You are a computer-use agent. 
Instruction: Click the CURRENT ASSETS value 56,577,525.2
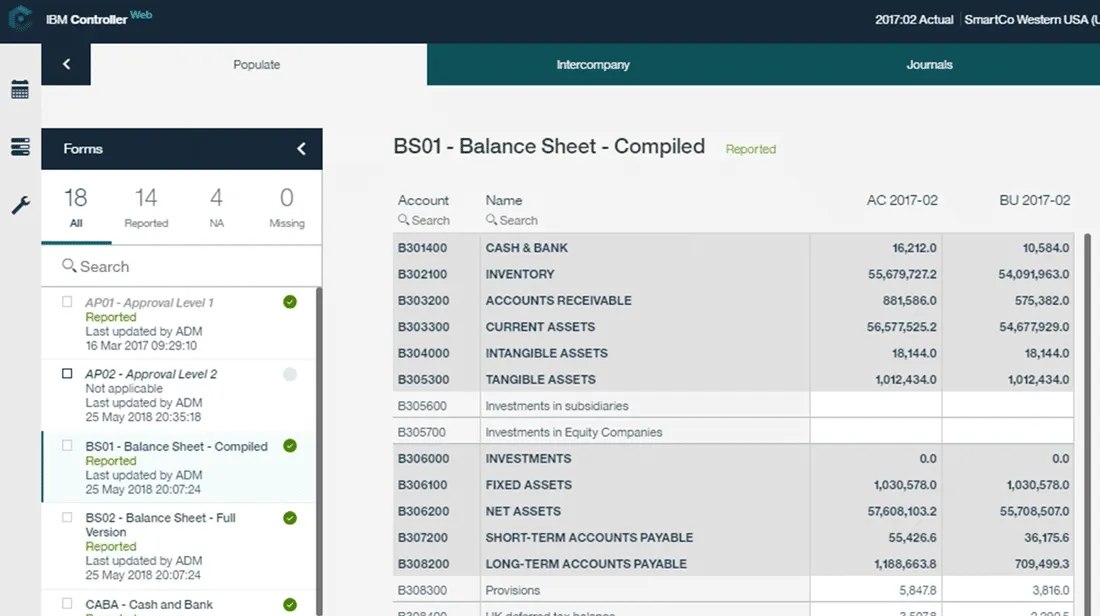pyautogui.click(x=901, y=327)
